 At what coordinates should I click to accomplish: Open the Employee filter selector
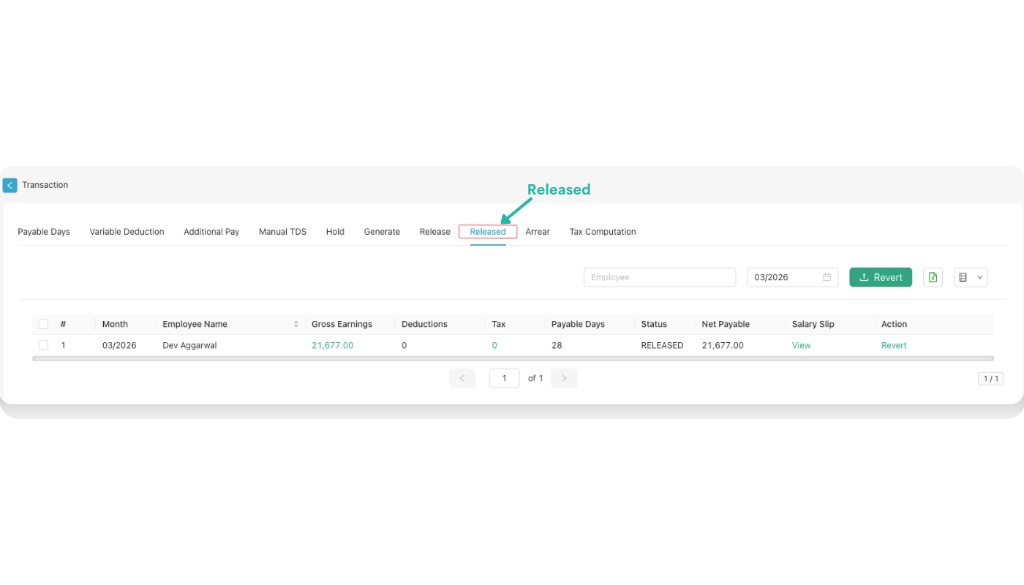pyautogui.click(x=659, y=277)
